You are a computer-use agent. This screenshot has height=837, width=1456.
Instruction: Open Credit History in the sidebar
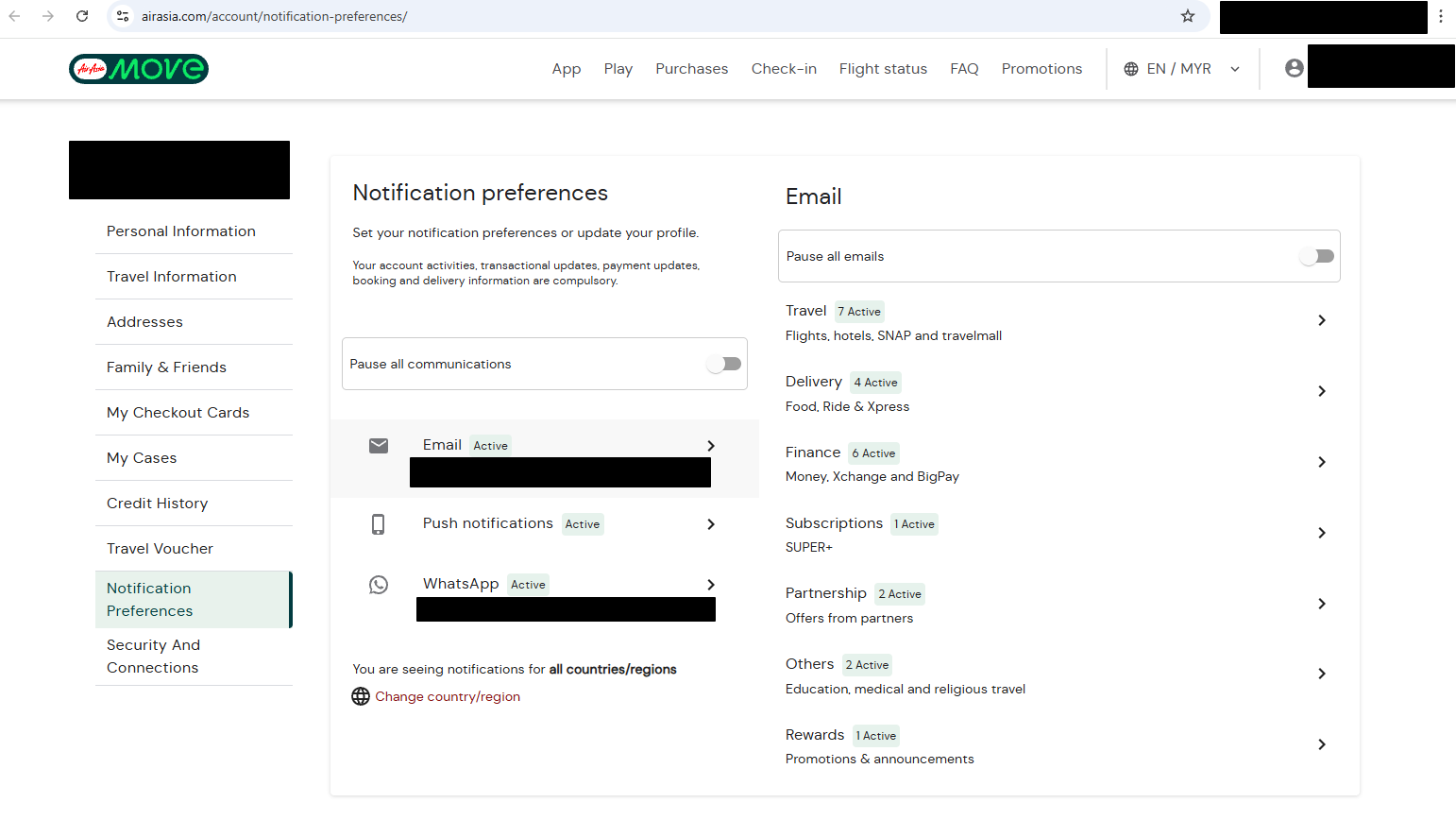(x=194, y=504)
